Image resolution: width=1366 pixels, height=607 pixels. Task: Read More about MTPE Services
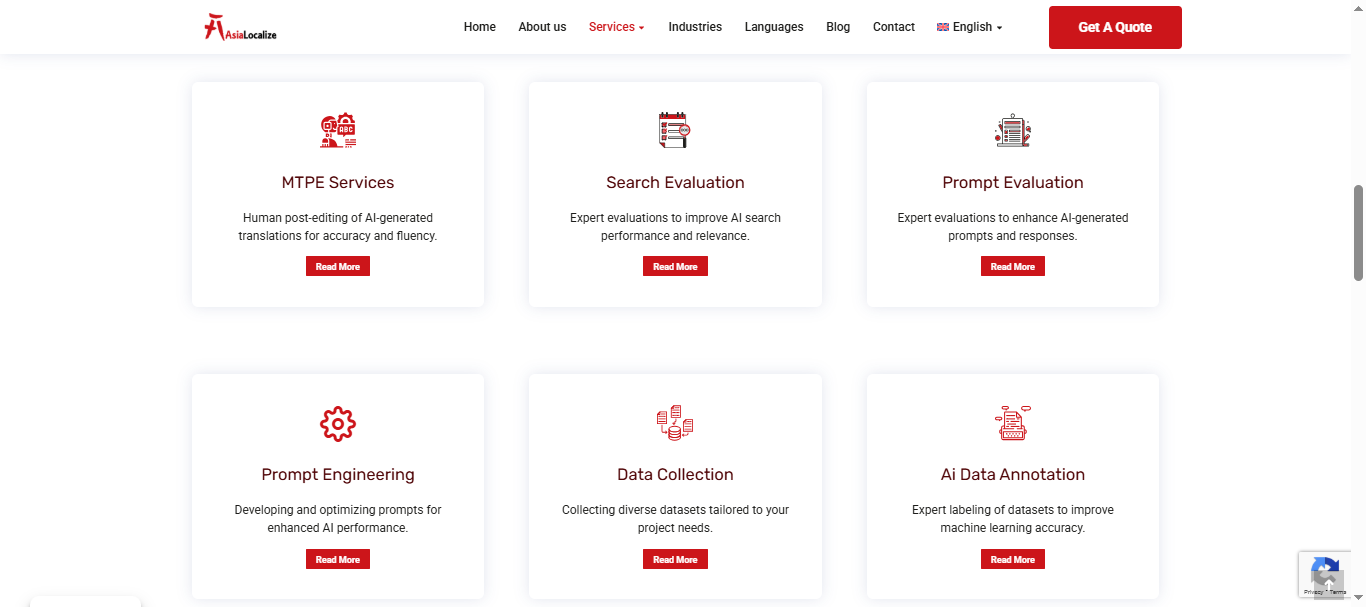click(x=338, y=266)
